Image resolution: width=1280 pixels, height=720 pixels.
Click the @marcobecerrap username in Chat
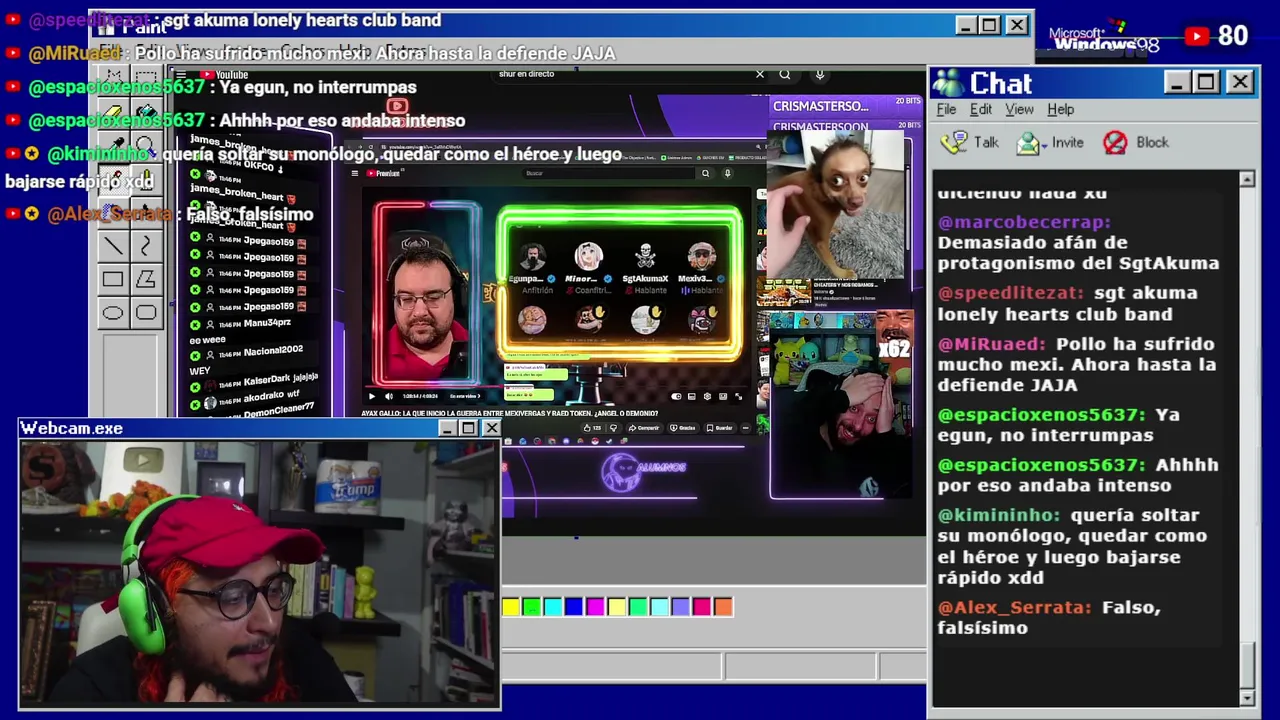(x=1024, y=222)
